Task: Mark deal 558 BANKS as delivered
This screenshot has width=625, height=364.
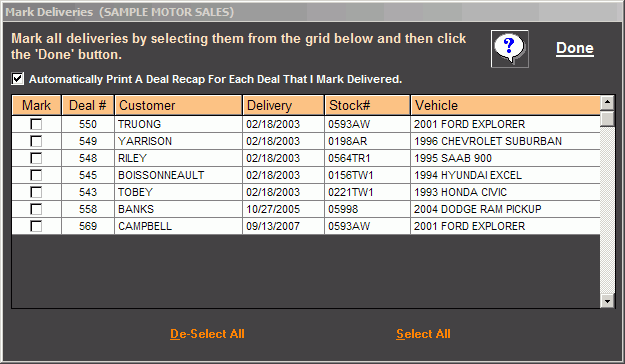Action: [x=36, y=209]
